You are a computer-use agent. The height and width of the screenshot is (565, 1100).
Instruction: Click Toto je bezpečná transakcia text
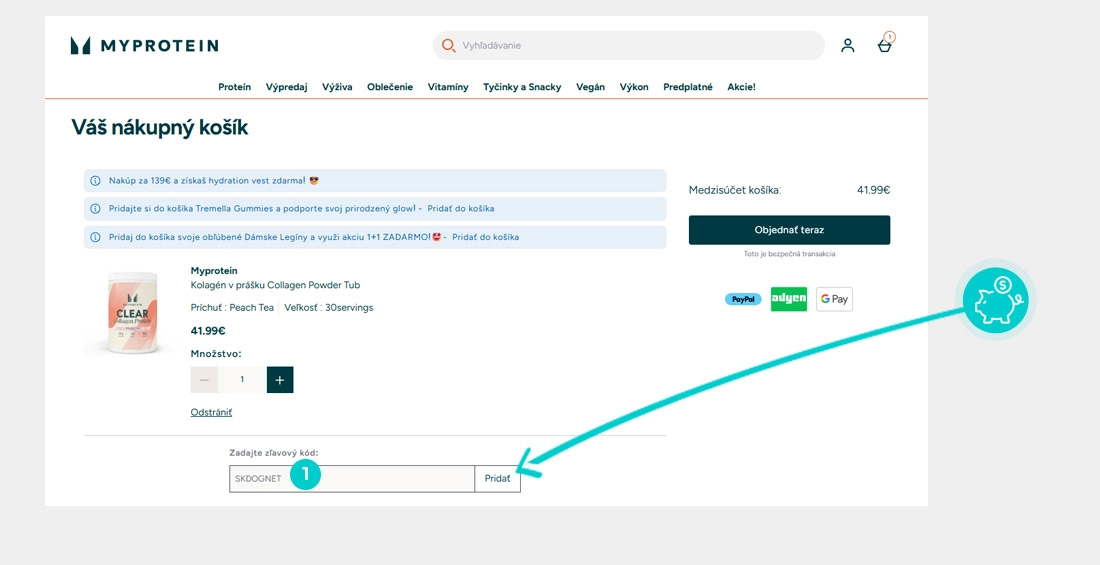pos(789,254)
